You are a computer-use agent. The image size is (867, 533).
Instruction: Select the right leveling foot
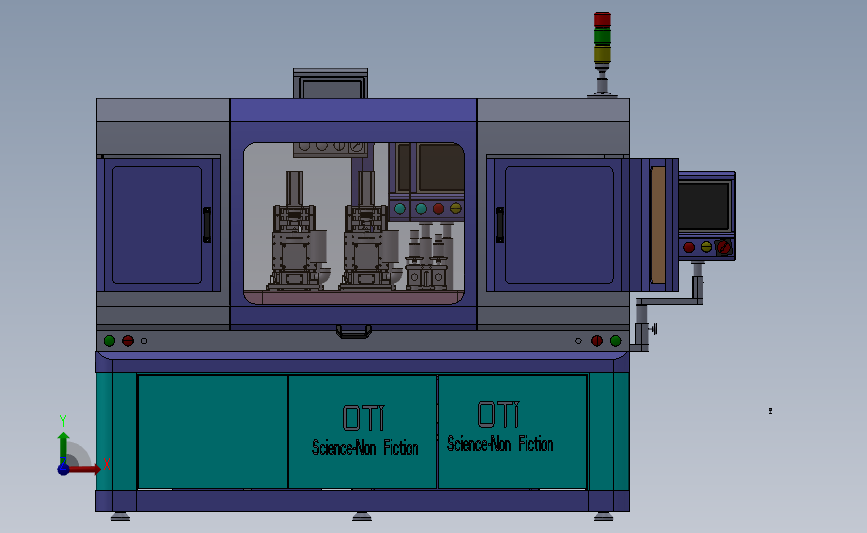[x=603, y=516]
